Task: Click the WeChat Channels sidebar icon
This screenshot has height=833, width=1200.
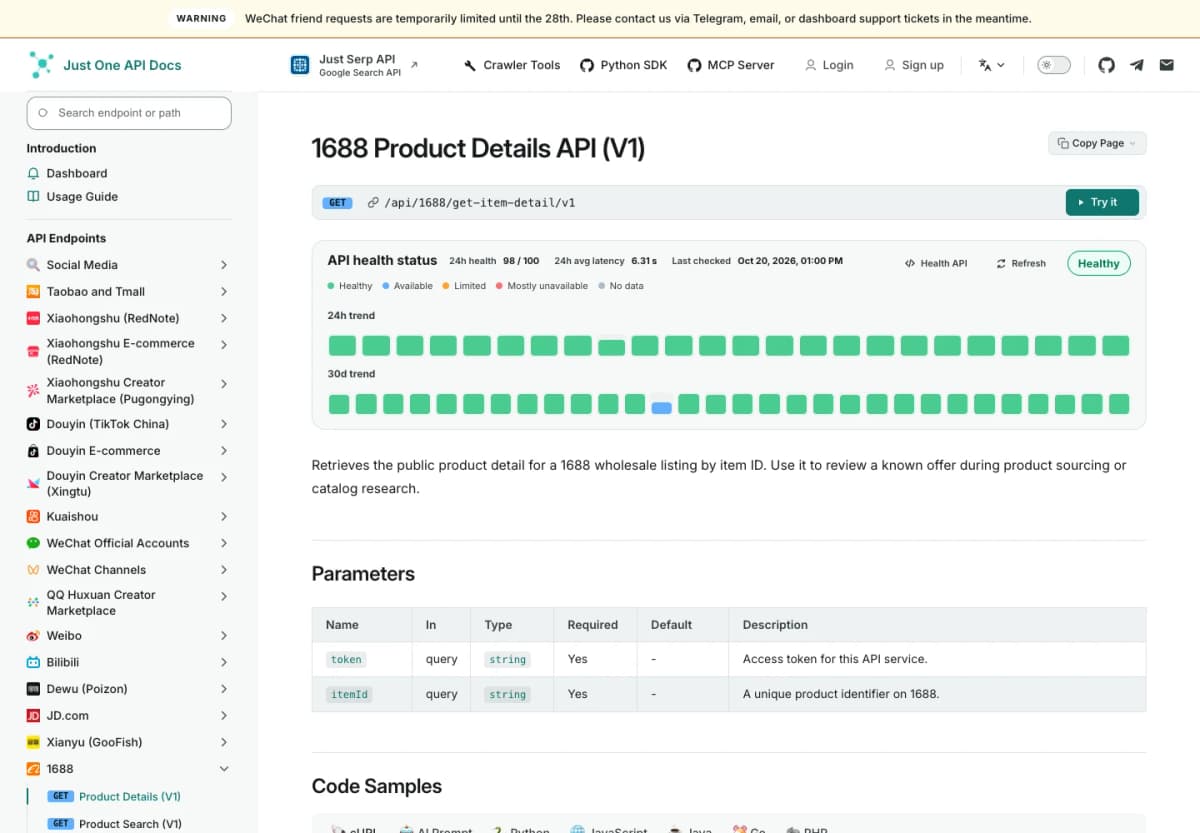Action: (x=34, y=570)
